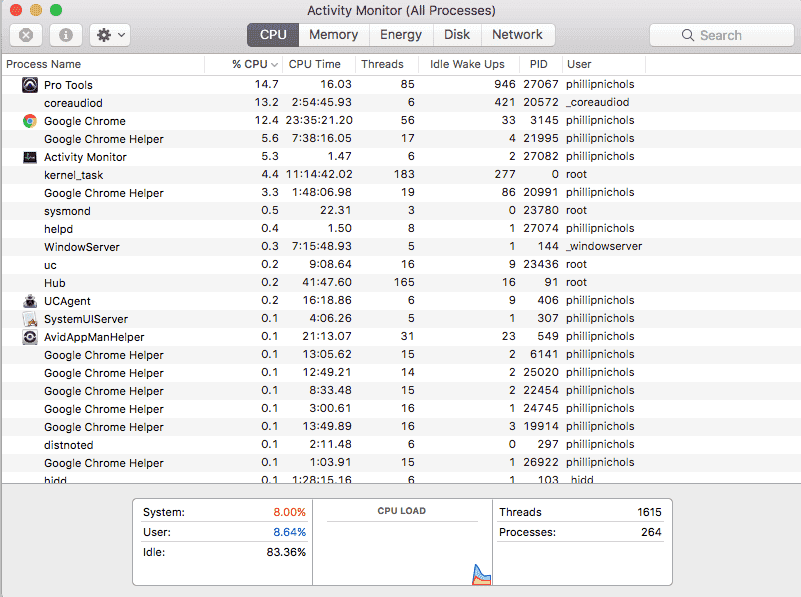The image size is (801, 597).
Task: Switch to the Memory tab
Action: click(334, 35)
